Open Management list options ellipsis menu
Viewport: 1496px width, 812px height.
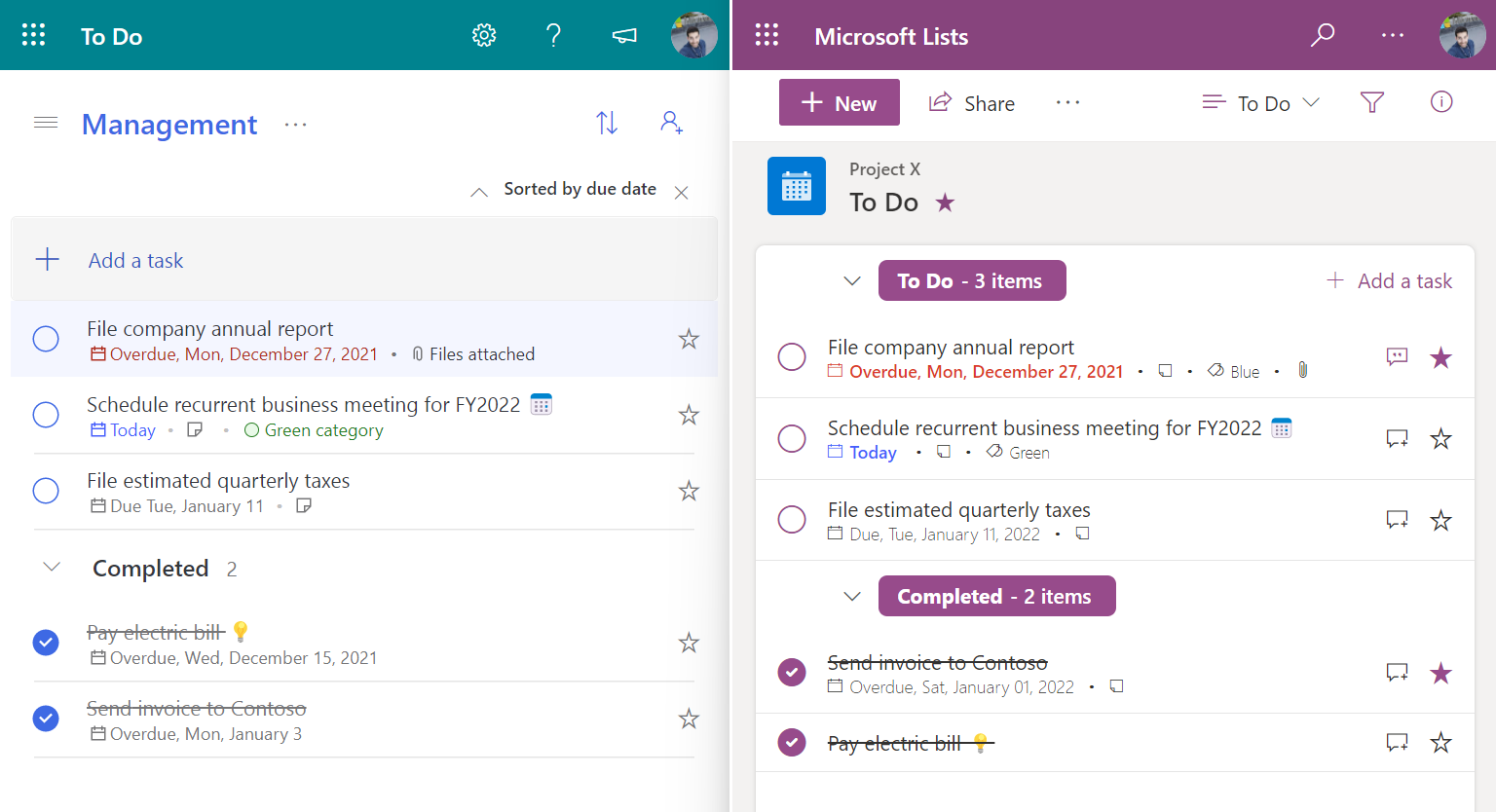295,125
